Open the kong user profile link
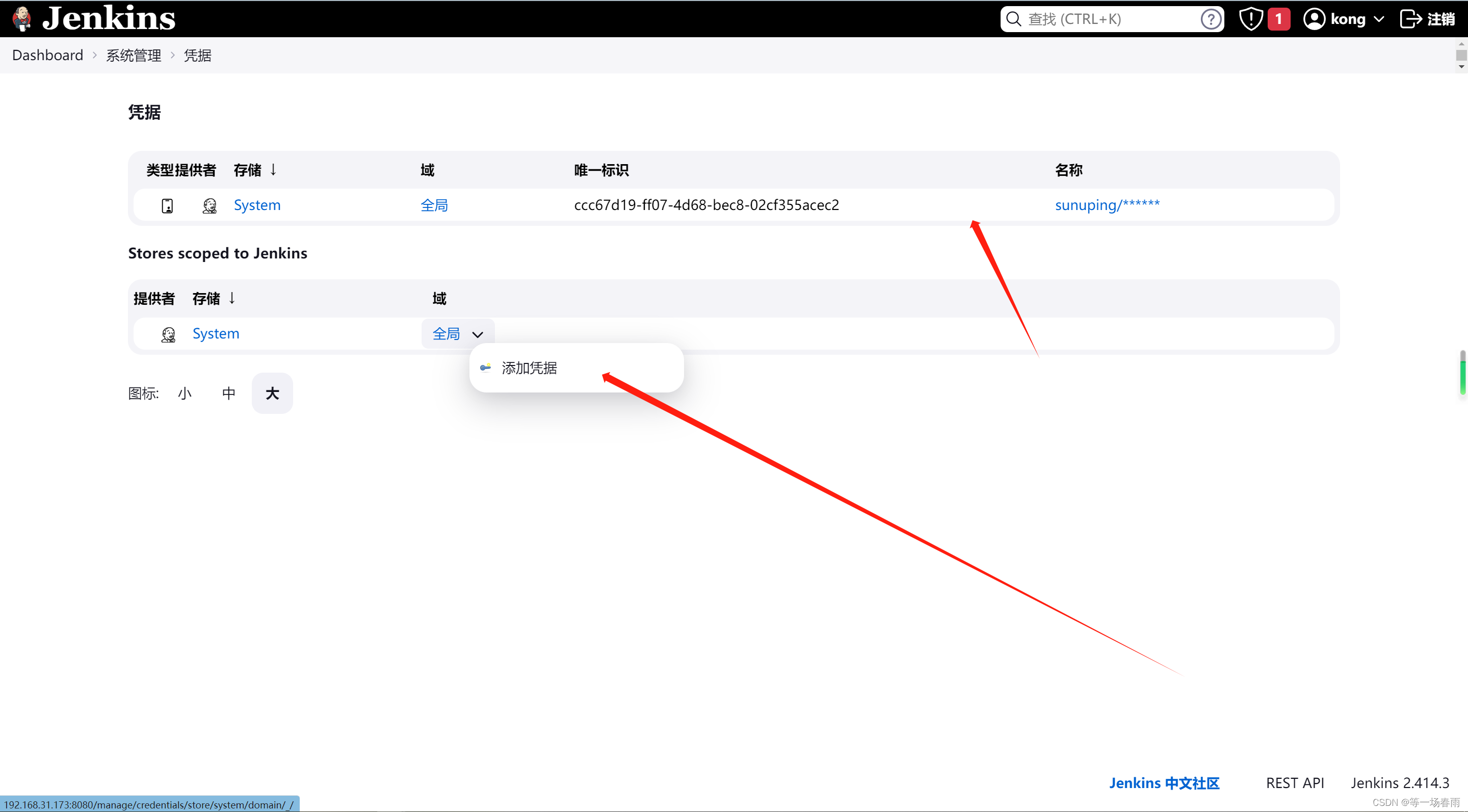This screenshot has width=1468, height=812. (x=1348, y=19)
